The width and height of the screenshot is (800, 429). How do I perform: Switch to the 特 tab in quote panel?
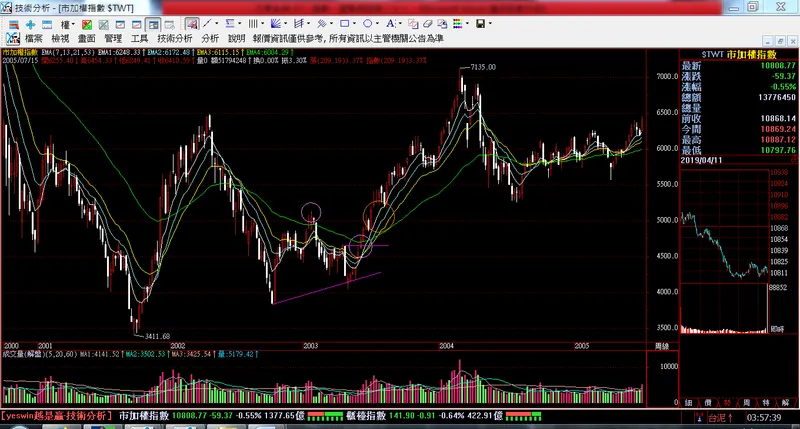point(766,403)
